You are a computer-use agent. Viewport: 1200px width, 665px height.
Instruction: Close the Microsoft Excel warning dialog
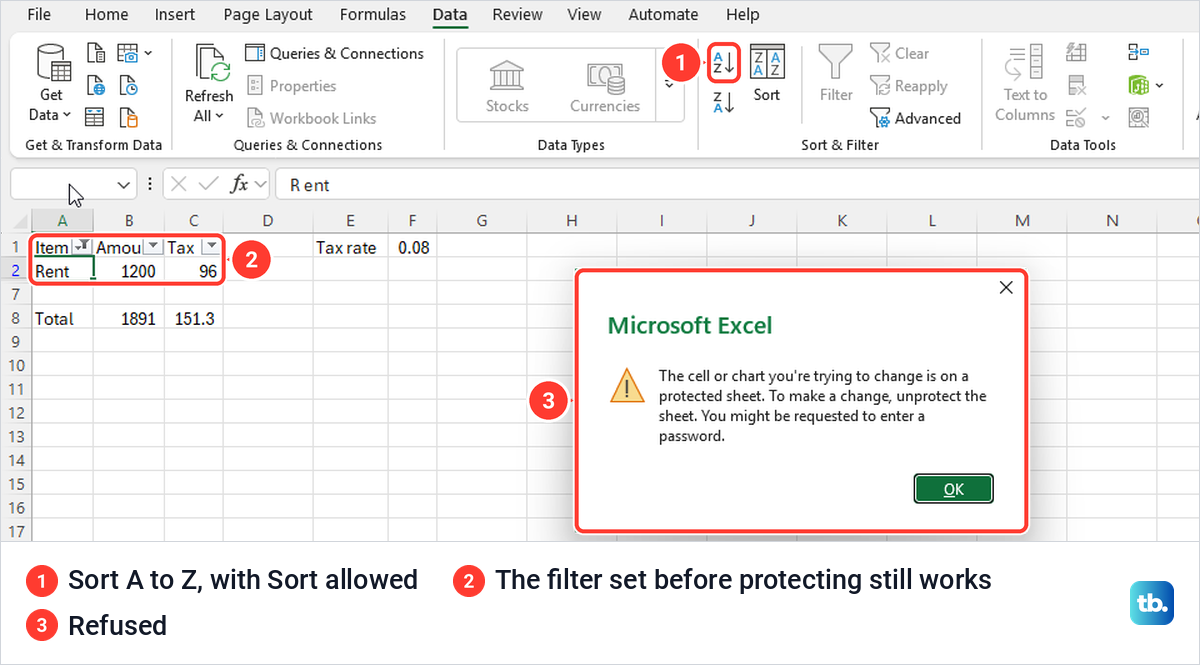click(1006, 288)
